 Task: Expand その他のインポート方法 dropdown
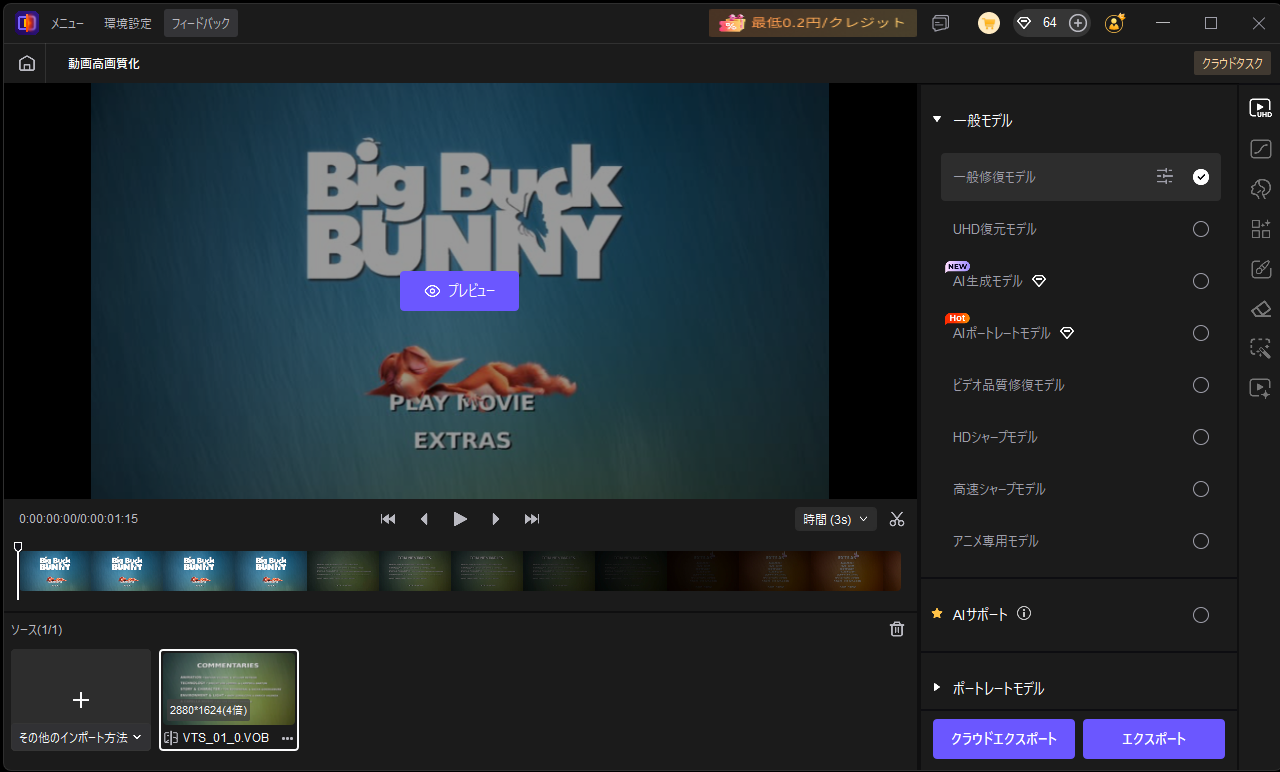(81, 737)
